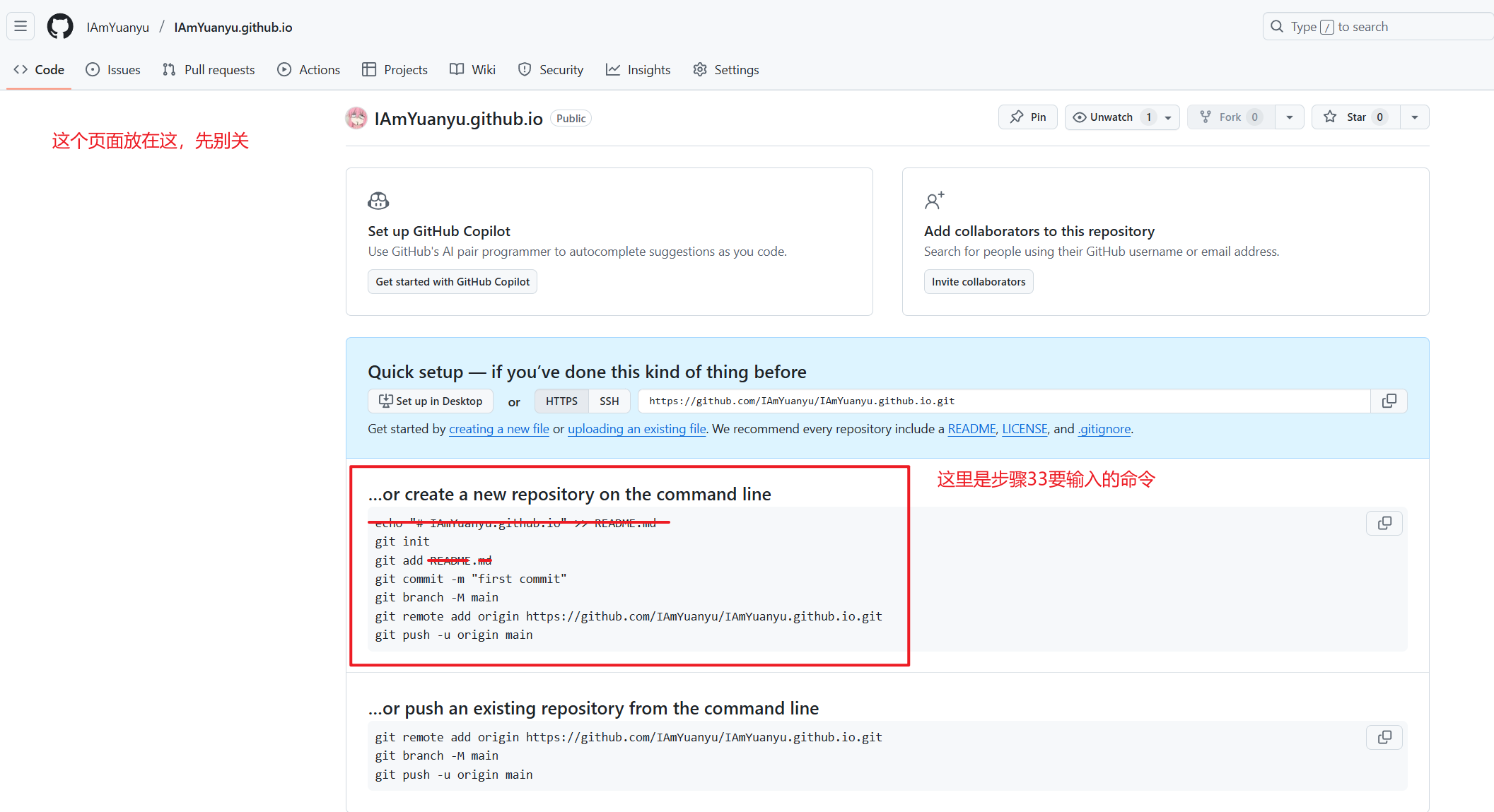The image size is (1494, 812).
Task: Click Get started with GitHub Copilot
Action: (x=453, y=281)
